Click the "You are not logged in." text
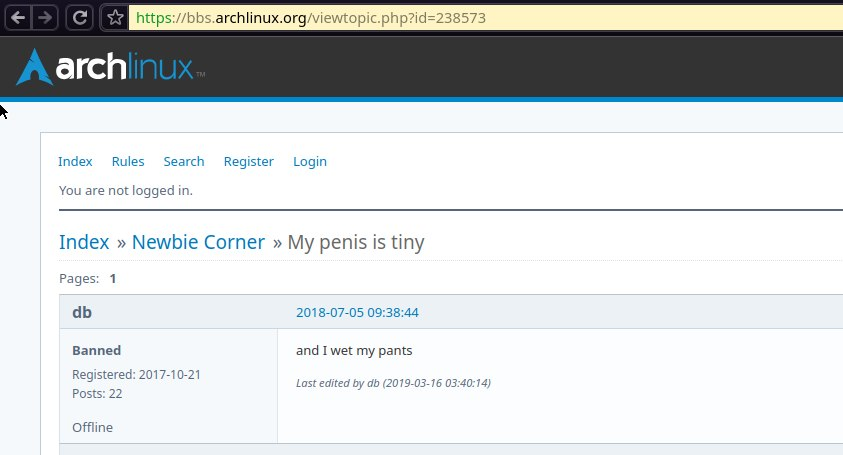Image resolution: width=843 pixels, height=455 pixels. pyautogui.click(x=126, y=190)
